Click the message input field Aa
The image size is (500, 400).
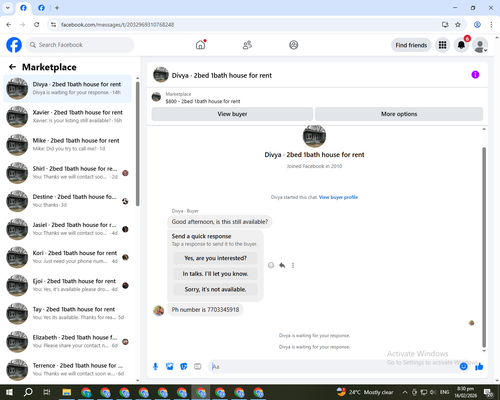pos(333,367)
